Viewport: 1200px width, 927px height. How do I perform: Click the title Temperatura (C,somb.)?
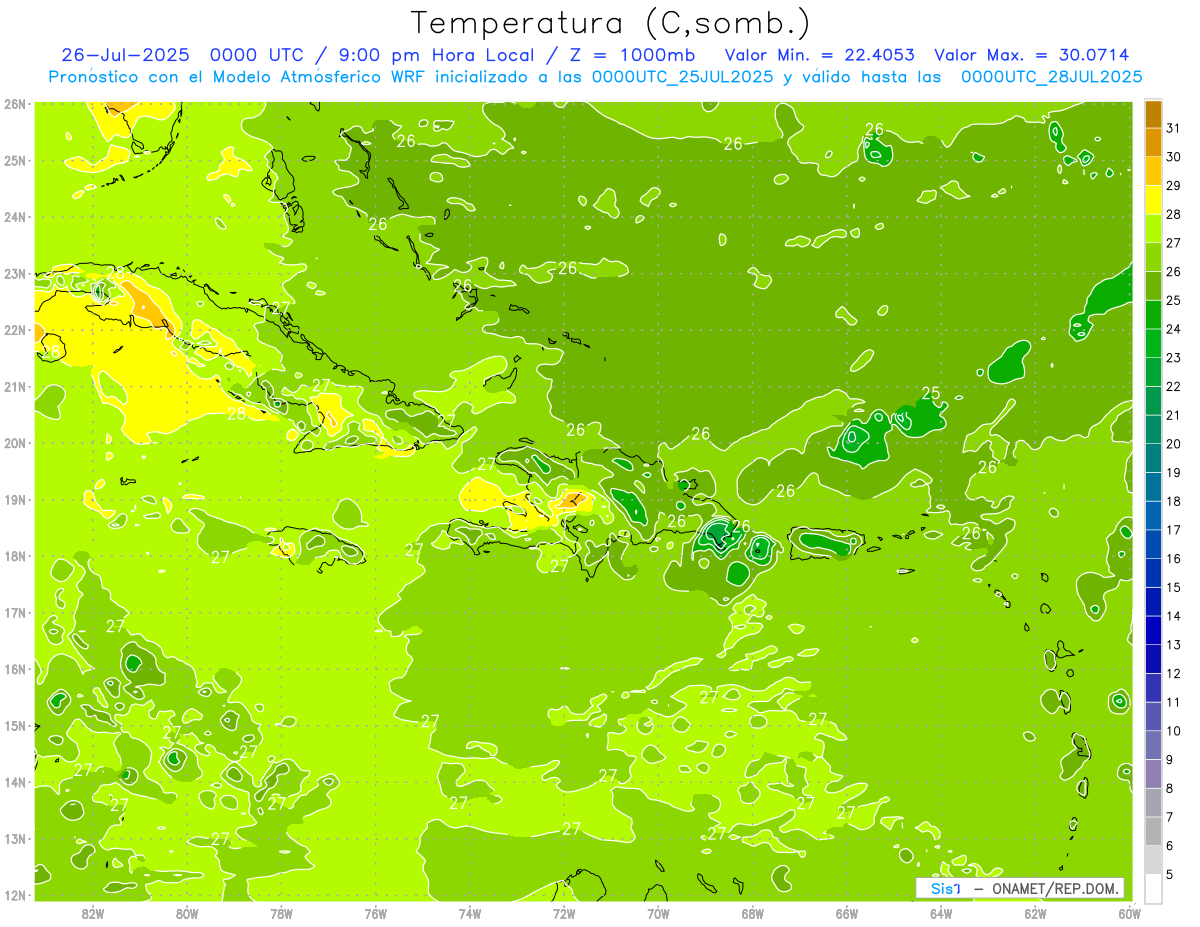[x=610, y=24]
